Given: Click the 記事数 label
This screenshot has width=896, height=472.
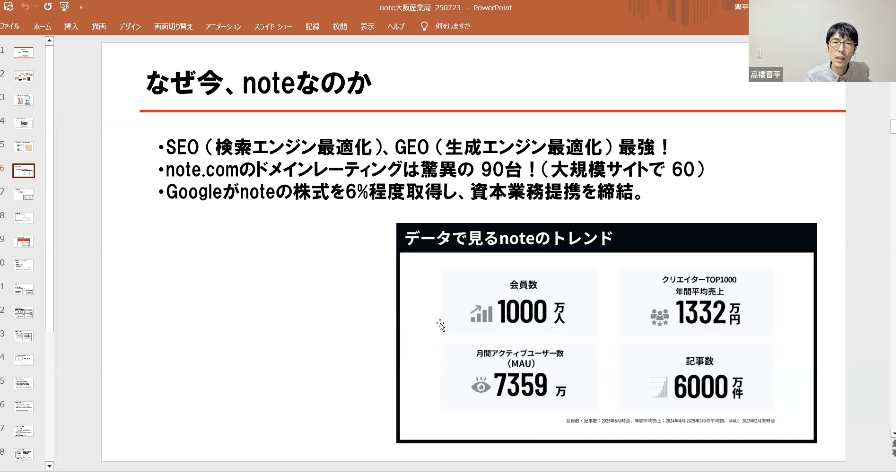Looking at the screenshot, I should point(699,361).
